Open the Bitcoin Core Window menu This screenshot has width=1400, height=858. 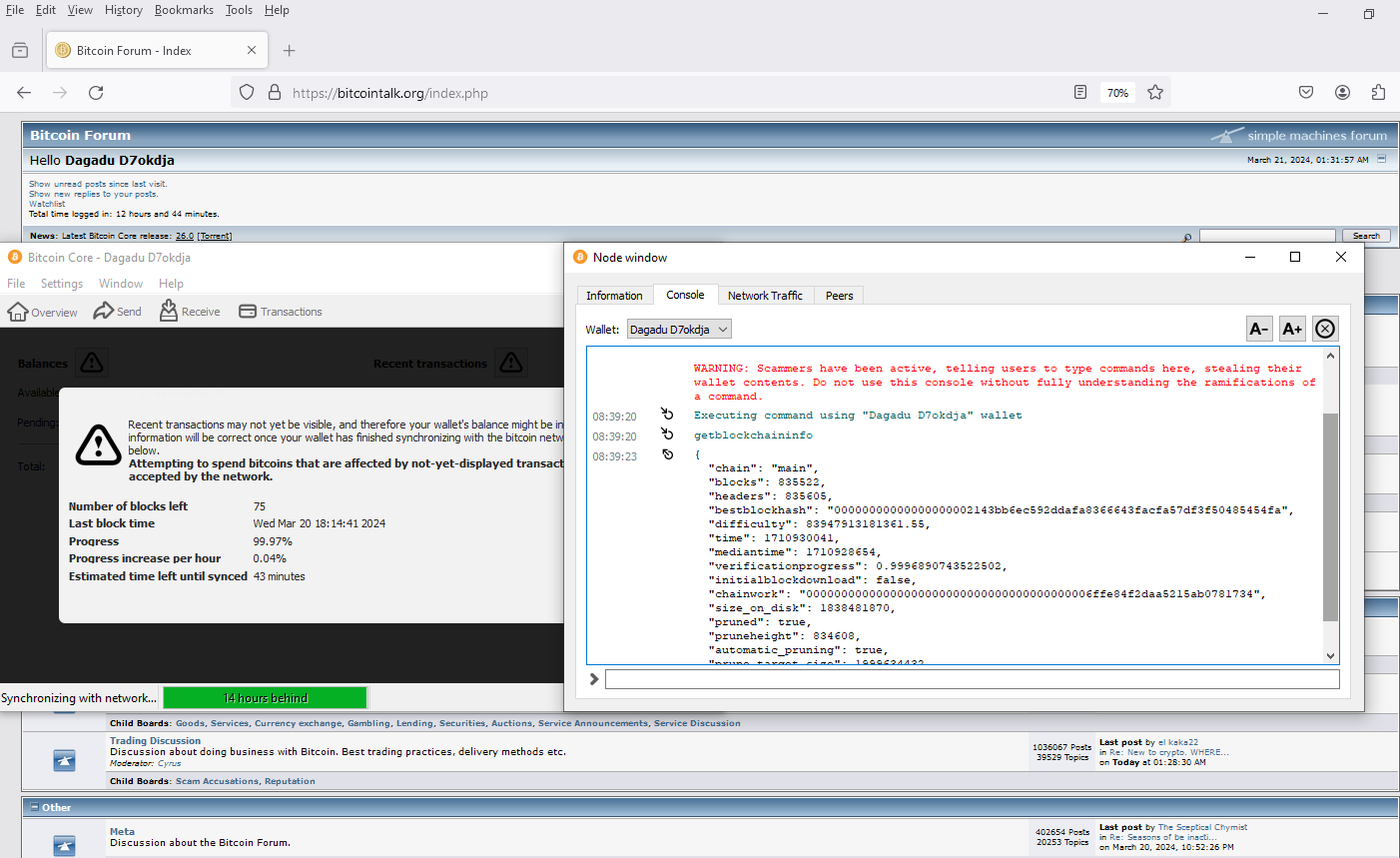pos(121,284)
